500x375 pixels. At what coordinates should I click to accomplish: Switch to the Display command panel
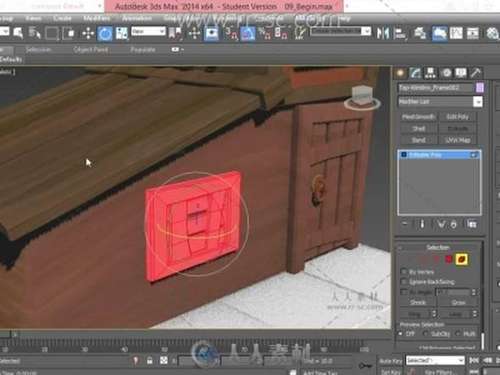click(461, 73)
